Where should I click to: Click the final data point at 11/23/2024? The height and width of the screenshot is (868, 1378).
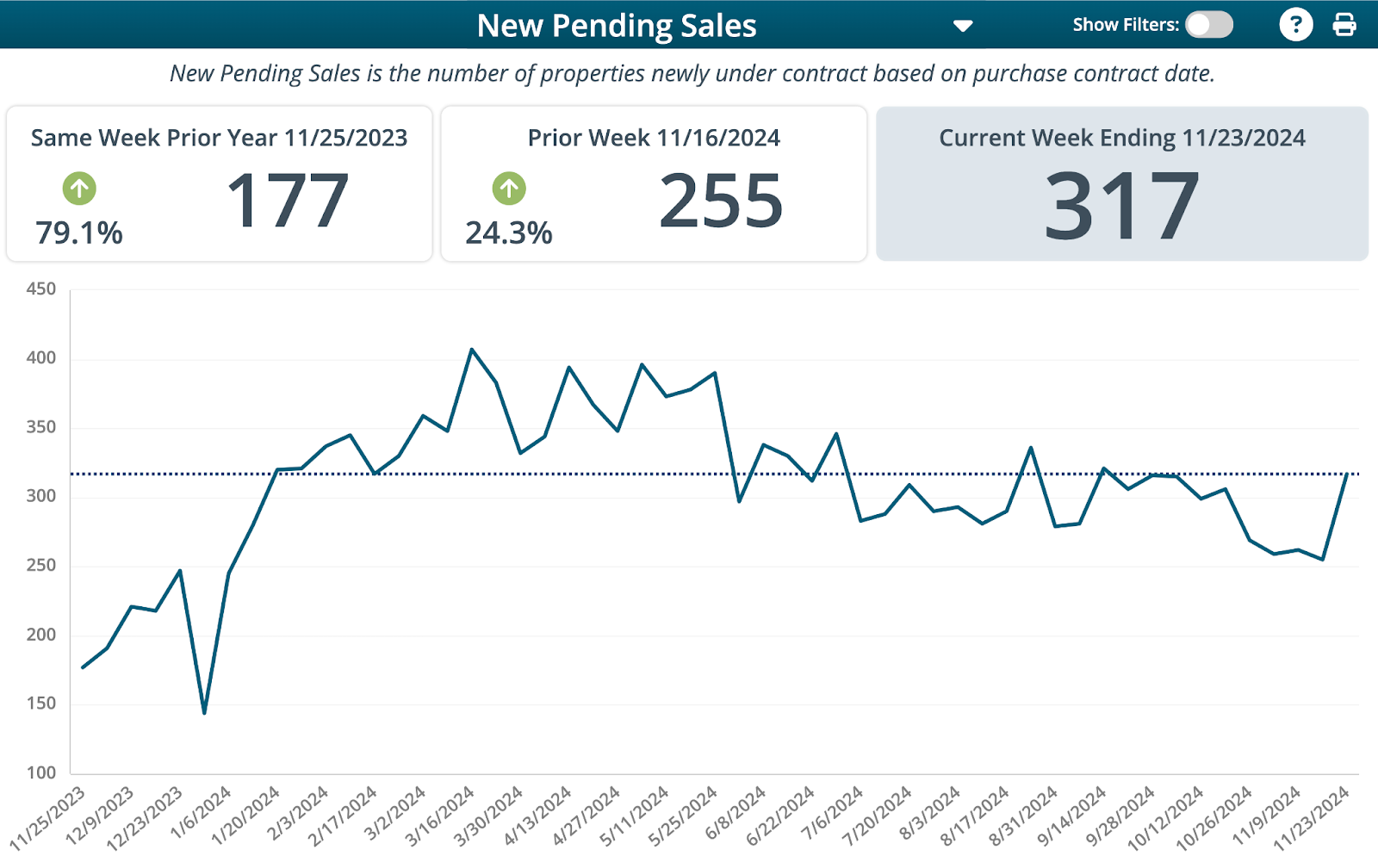coord(1346,474)
